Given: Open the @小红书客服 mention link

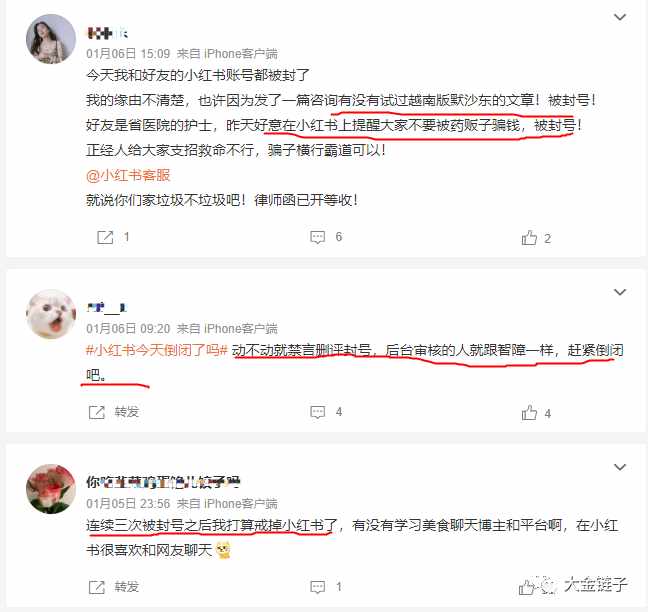Looking at the screenshot, I should click(128, 175).
